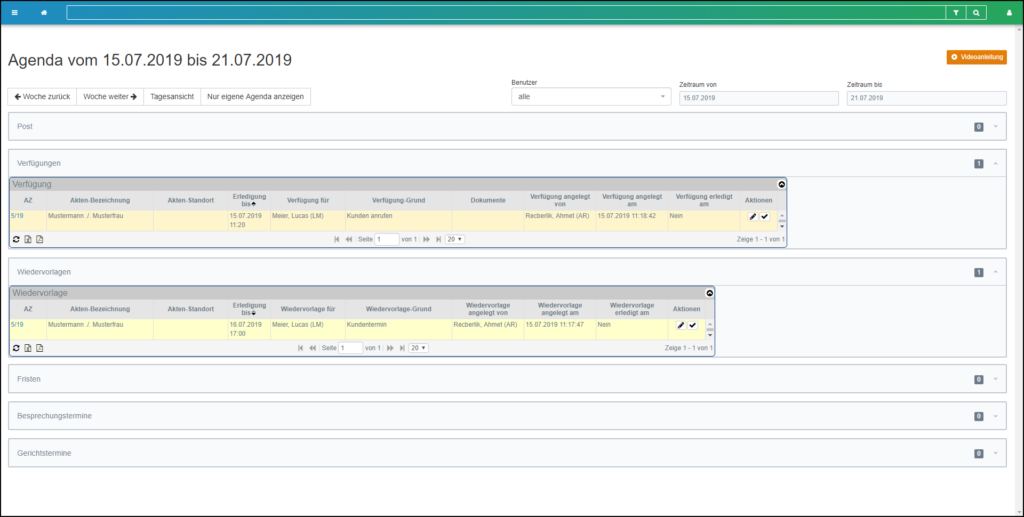Click the home icon in top bar
1024x517 pixels.
44,13
